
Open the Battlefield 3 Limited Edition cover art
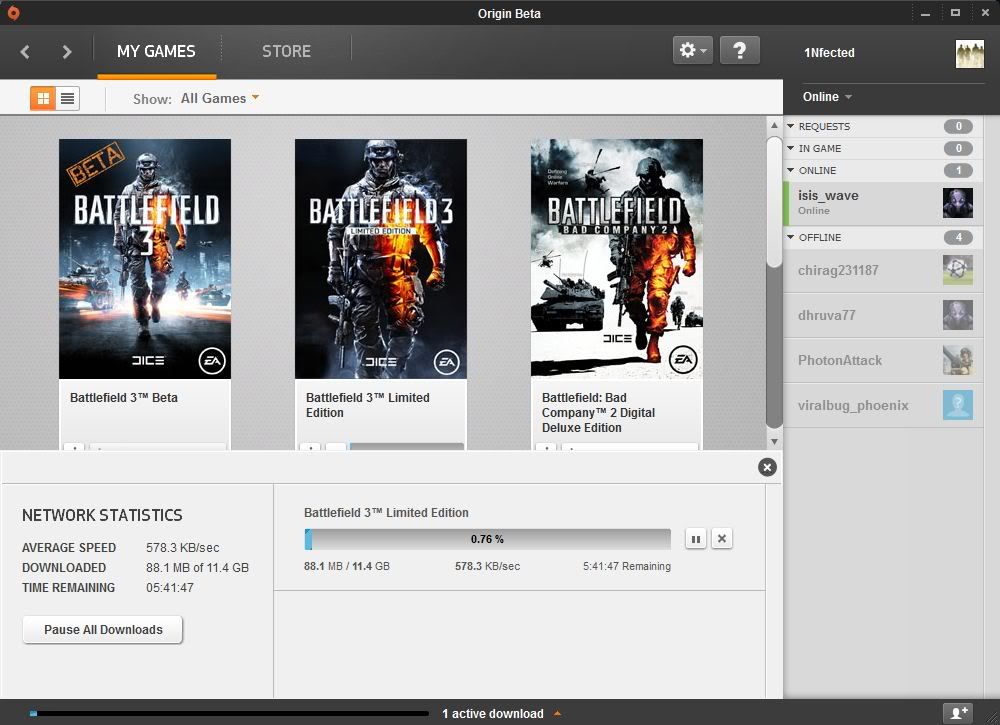(381, 259)
